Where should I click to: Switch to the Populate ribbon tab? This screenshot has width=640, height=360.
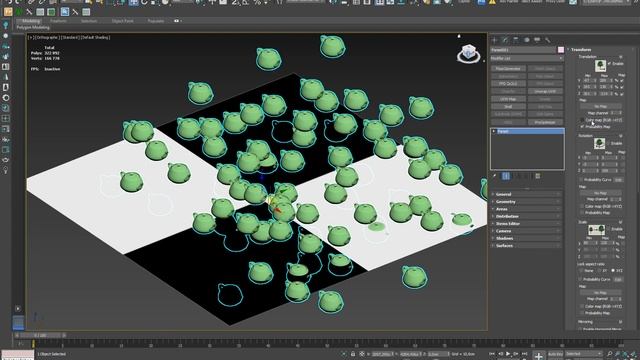156,21
